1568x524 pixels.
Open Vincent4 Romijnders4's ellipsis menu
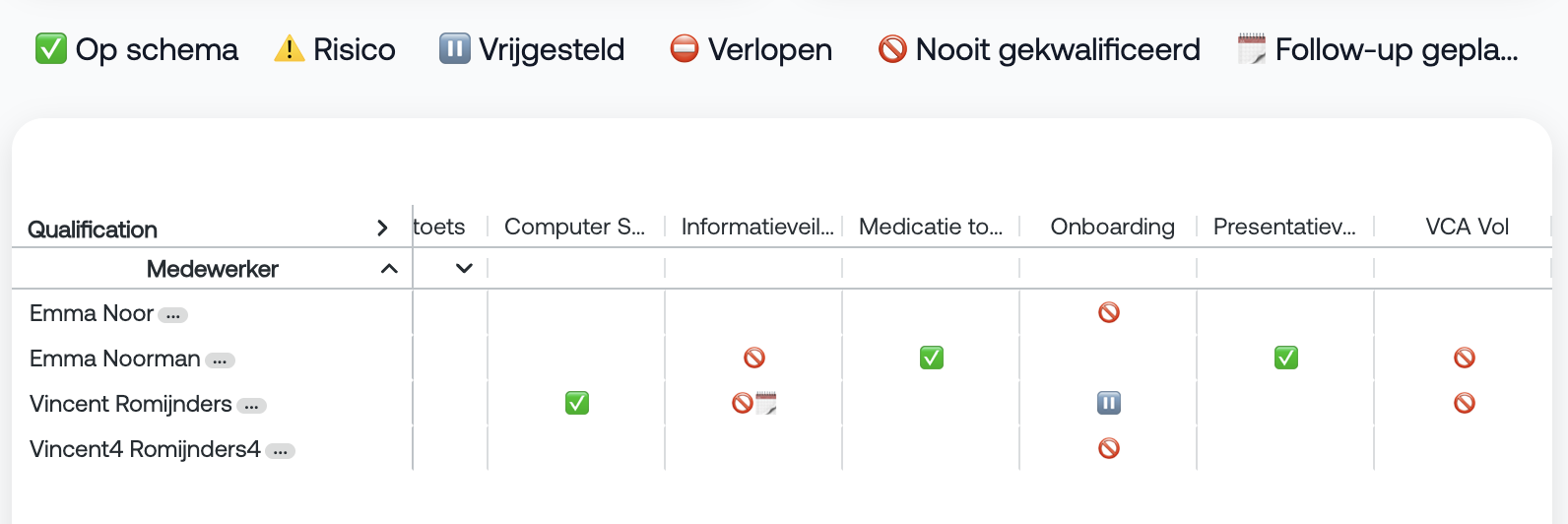click(281, 451)
